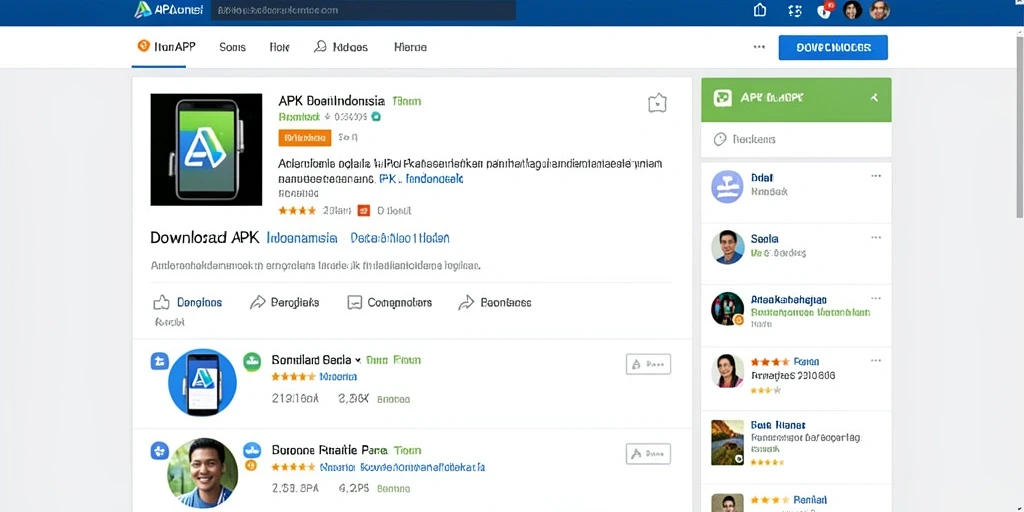Click blue badge icon left of Boronne row

pyautogui.click(x=160, y=450)
